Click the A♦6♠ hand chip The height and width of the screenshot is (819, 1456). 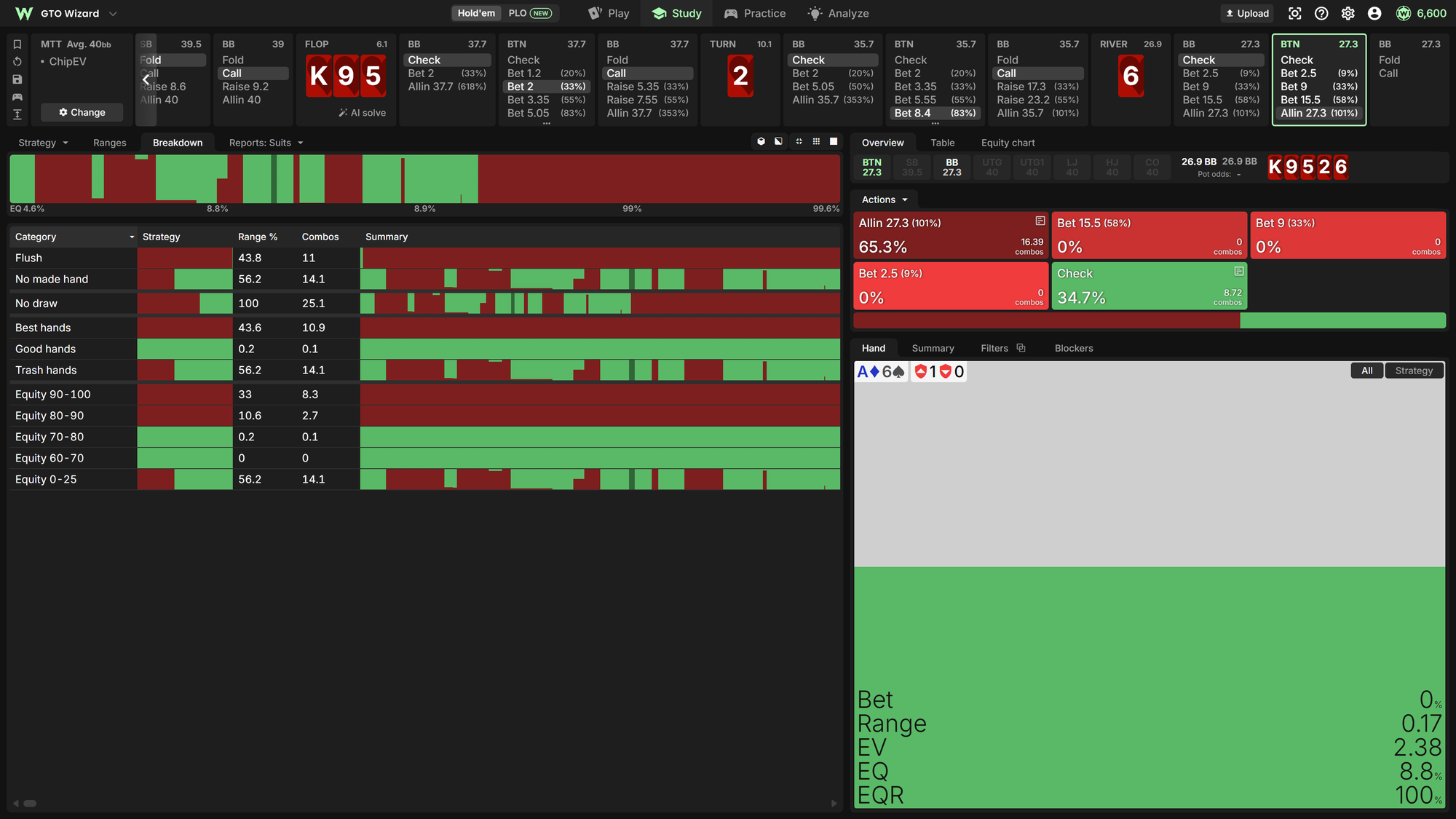pos(881,372)
